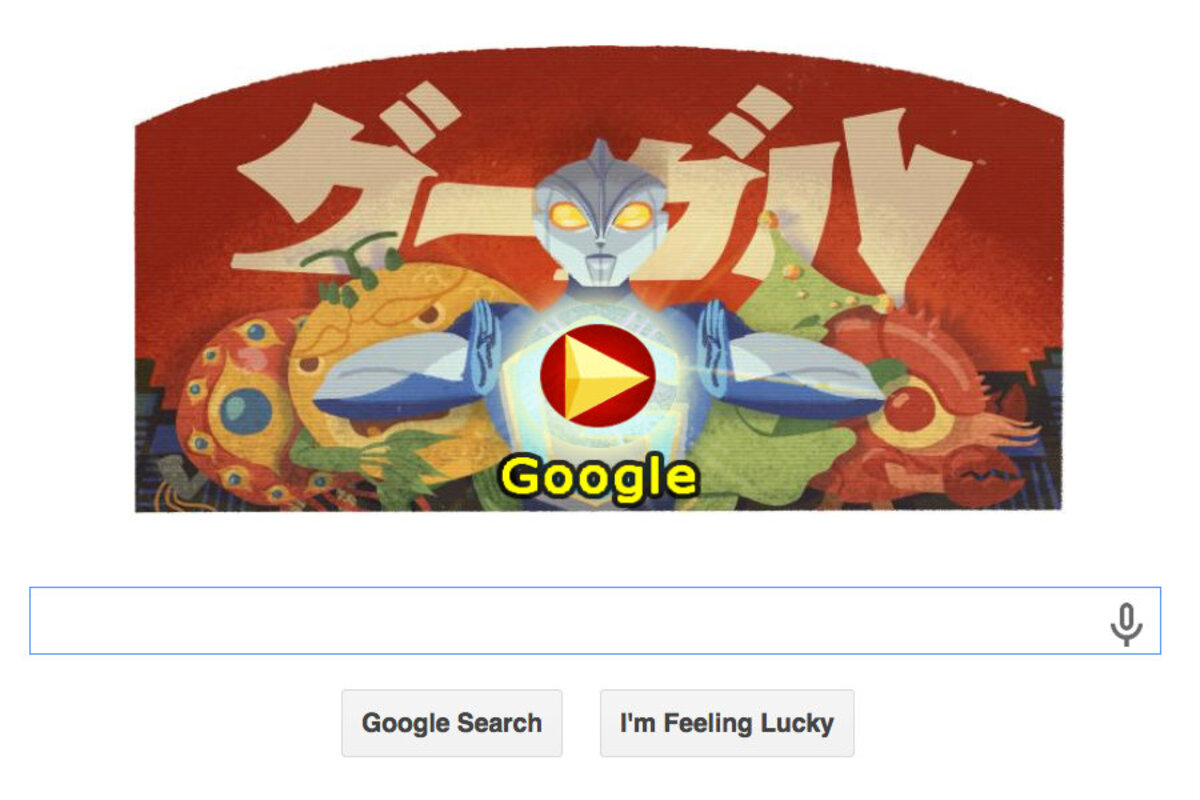Click the silver hero's helmeted face

[x=597, y=213]
